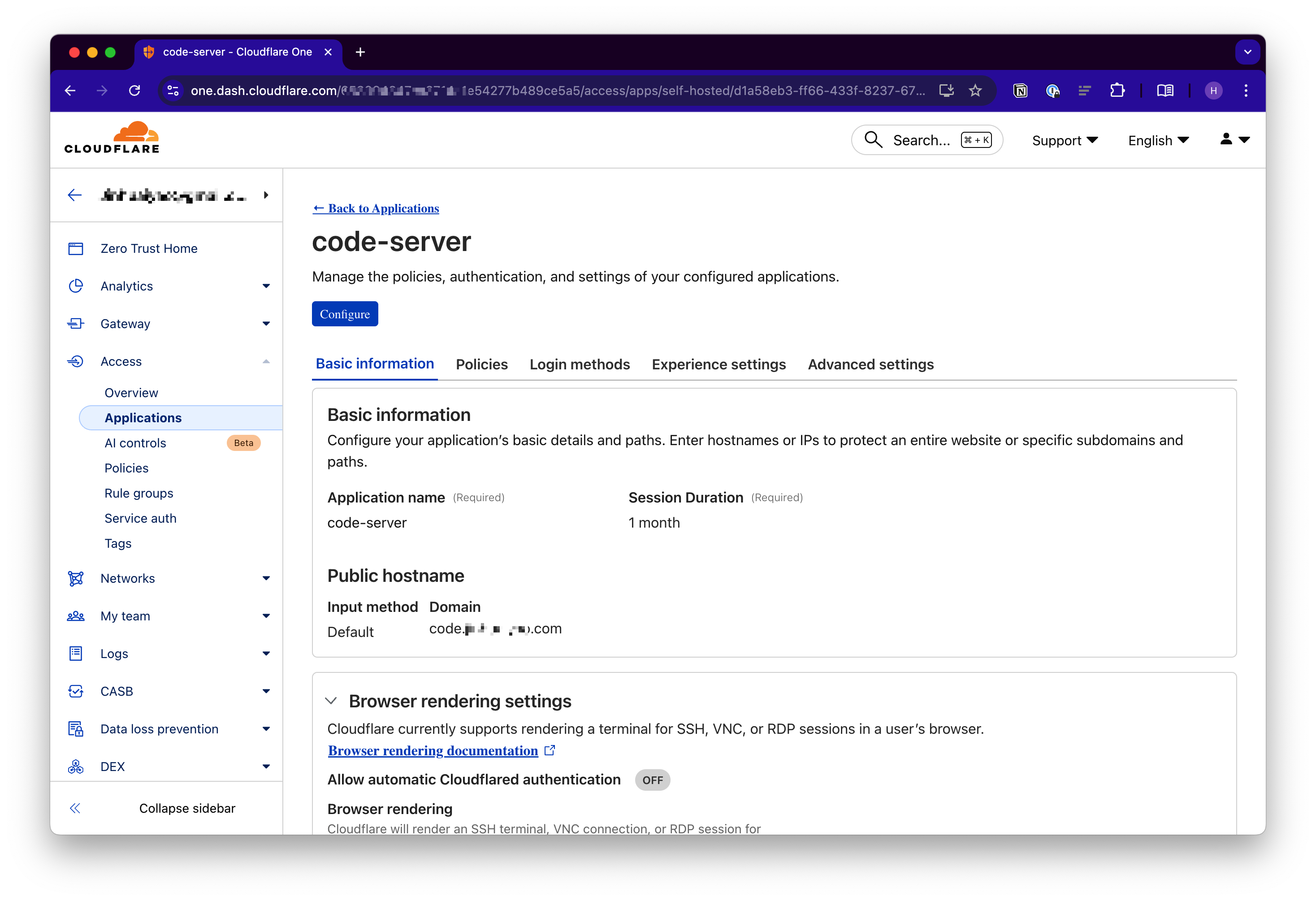Switch to the Policies tab
The height and width of the screenshot is (901, 1316).
tap(481, 364)
